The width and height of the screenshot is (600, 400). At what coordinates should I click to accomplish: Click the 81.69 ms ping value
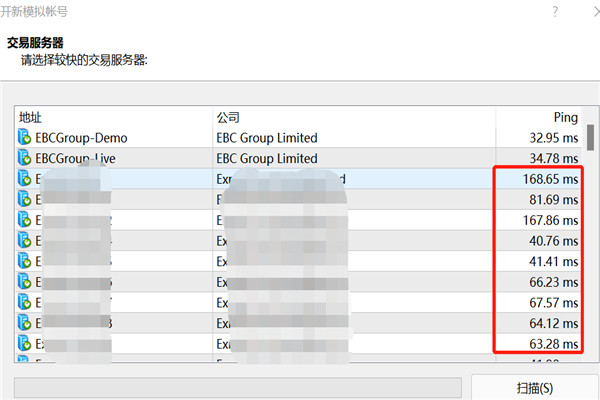coord(554,200)
